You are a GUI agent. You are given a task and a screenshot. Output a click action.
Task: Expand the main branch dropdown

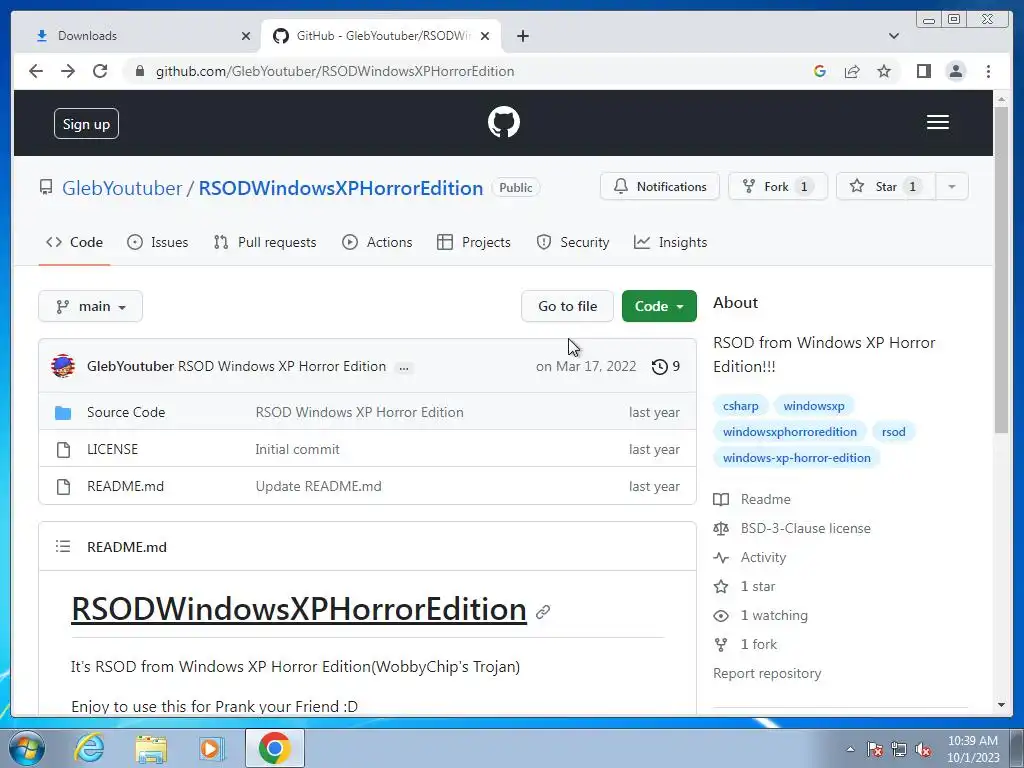[x=90, y=306]
